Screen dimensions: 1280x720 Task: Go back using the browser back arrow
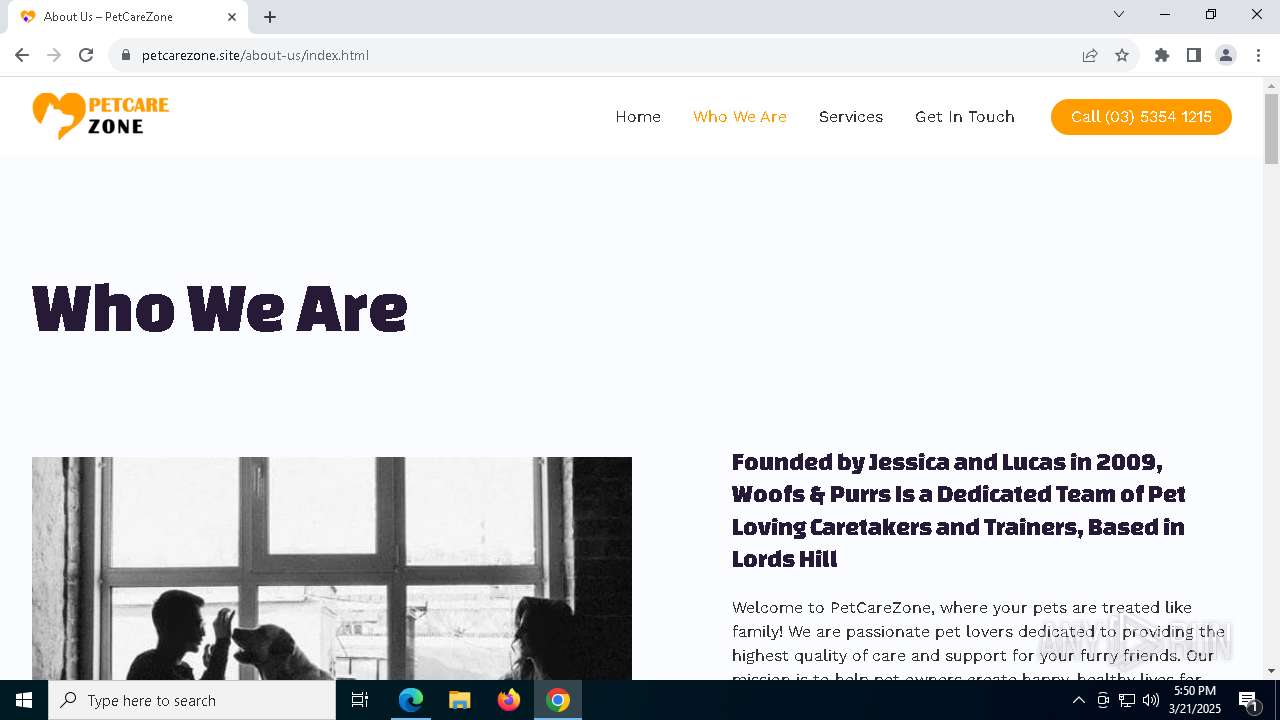point(22,55)
